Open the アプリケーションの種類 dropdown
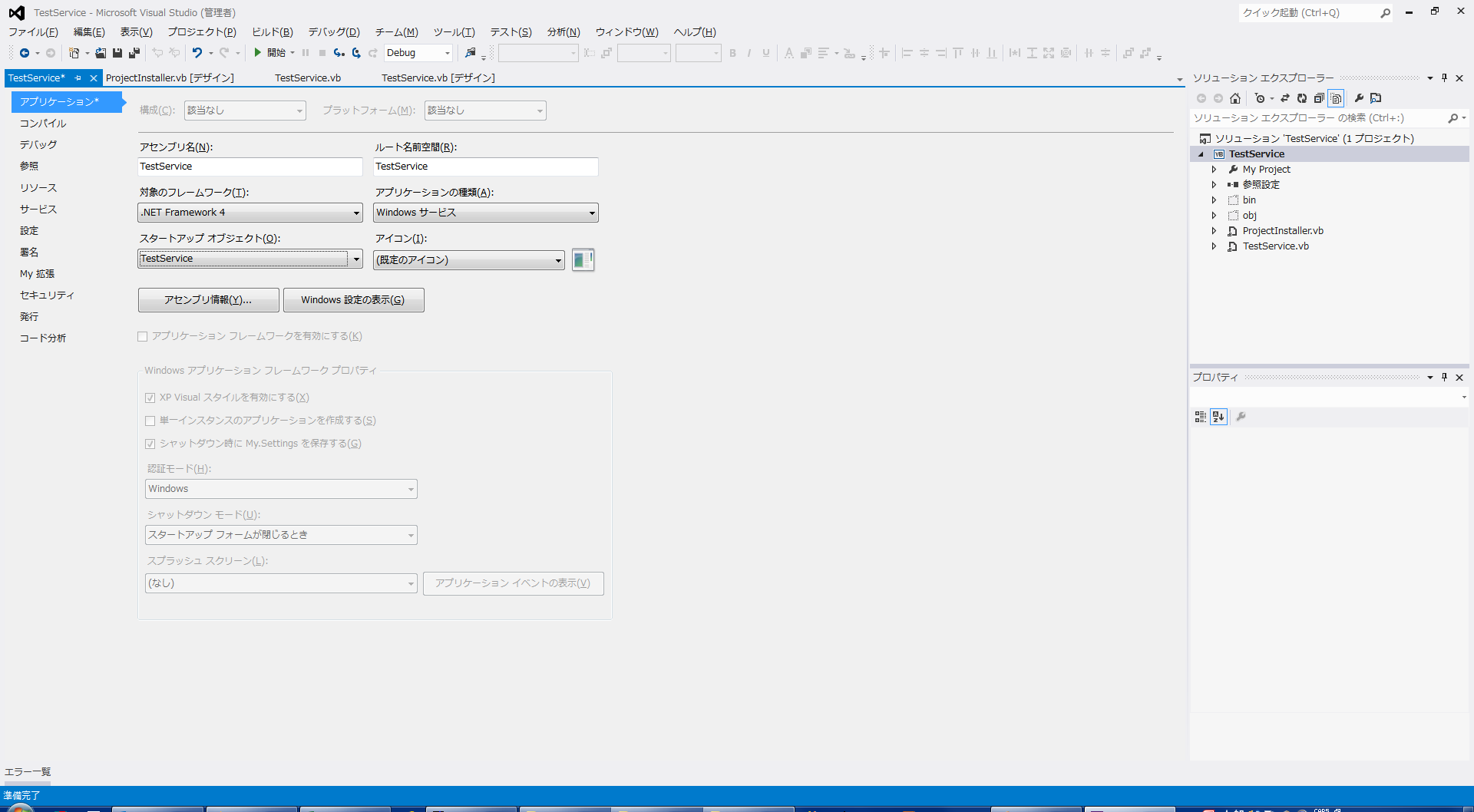The image size is (1474, 812). 486,213
